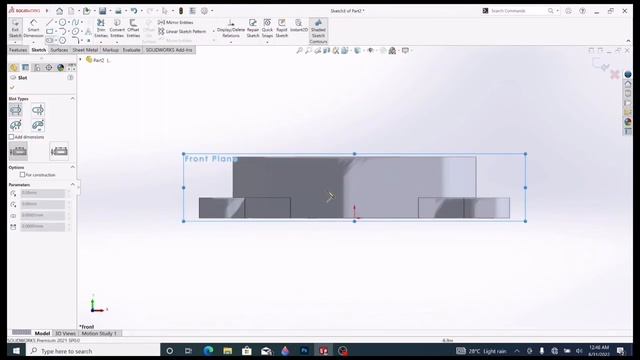Image resolution: width=640 pixels, height=360 pixels.
Task: Select overall slot length option
Action: point(59,151)
